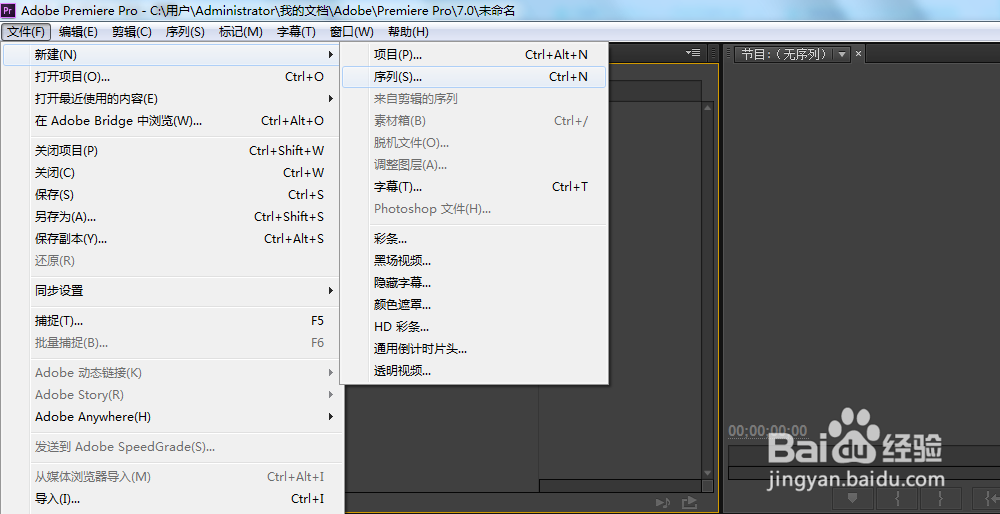
Task: Open the 文件(F) menu
Action: coord(26,31)
